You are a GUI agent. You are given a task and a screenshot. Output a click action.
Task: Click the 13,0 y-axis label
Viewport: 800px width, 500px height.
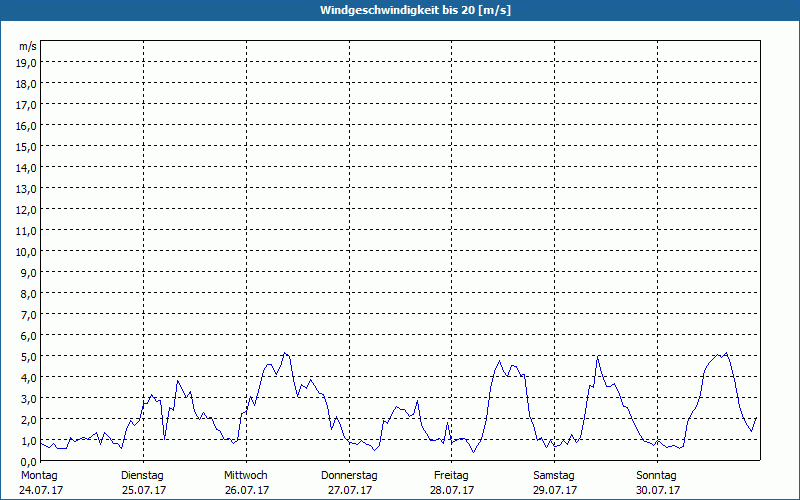[26, 189]
